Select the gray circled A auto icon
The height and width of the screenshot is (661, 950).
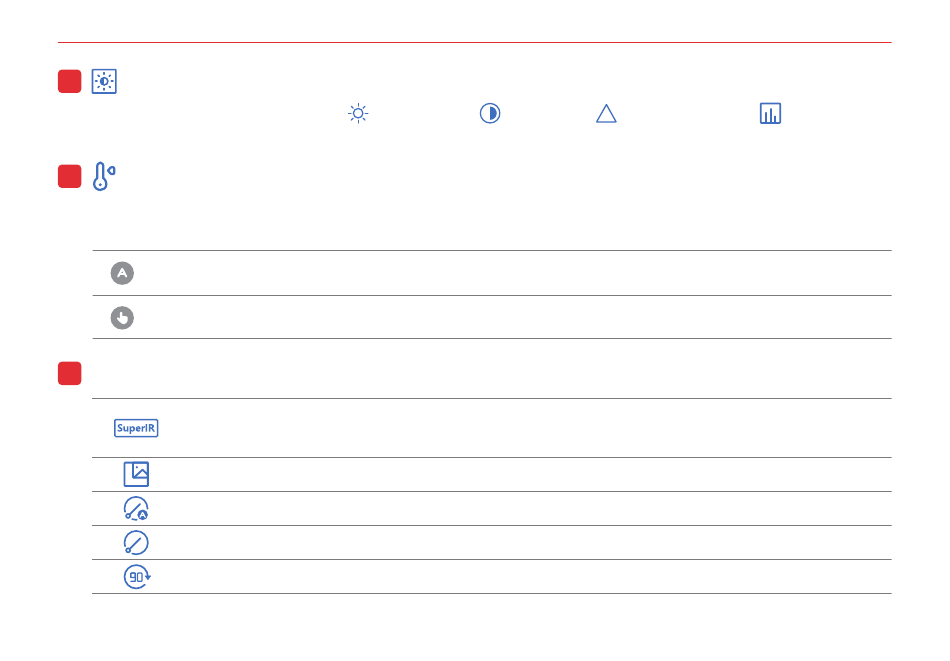pyautogui.click(x=122, y=273)
